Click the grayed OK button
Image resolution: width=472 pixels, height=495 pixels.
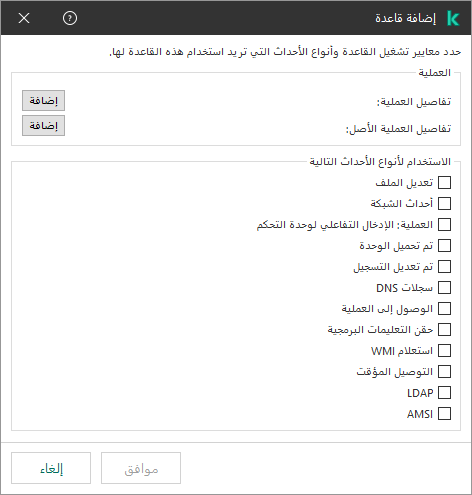pos(141,468)
